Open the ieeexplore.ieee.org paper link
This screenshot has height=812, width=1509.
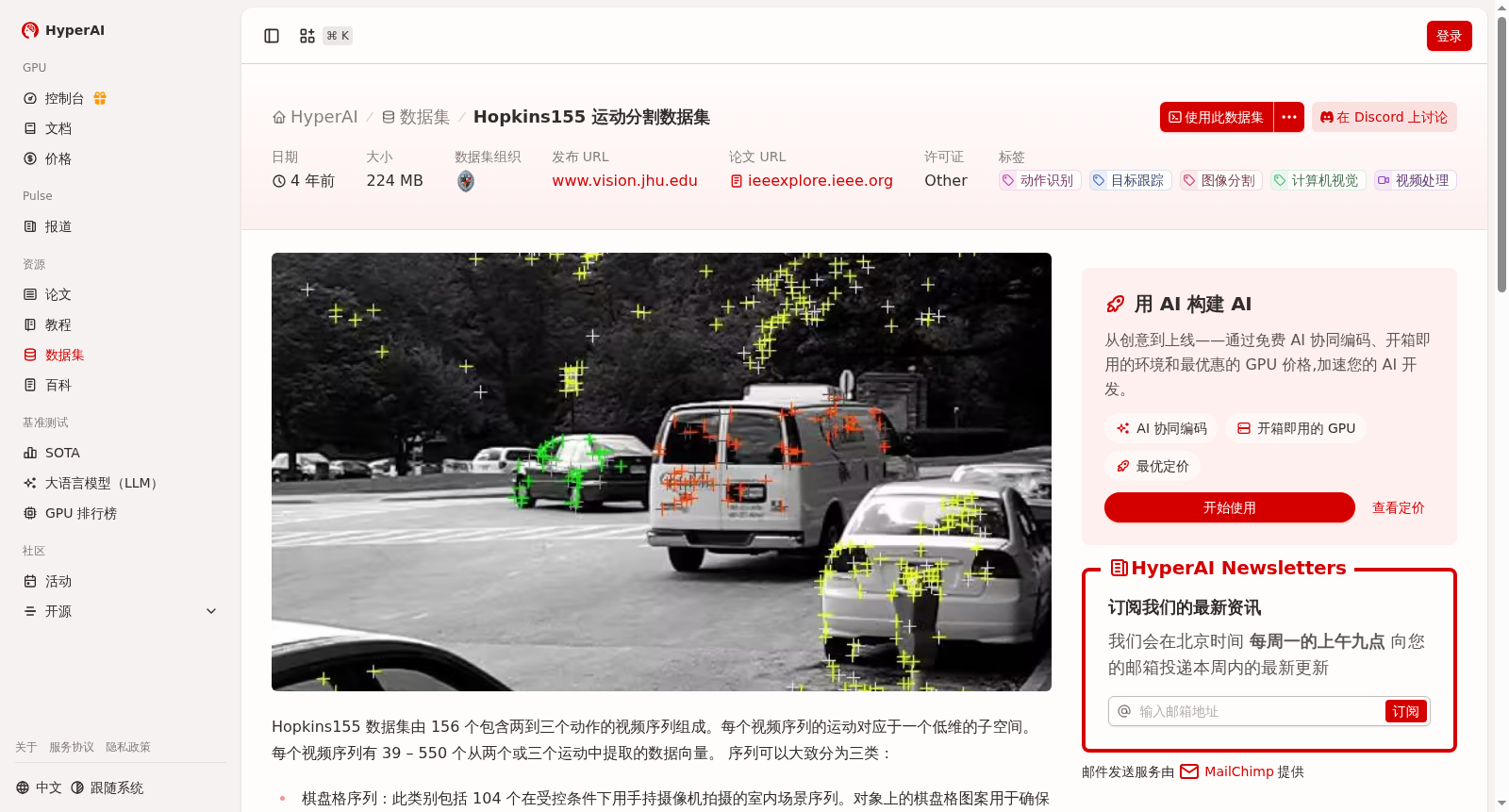click(x=811, y=180)
